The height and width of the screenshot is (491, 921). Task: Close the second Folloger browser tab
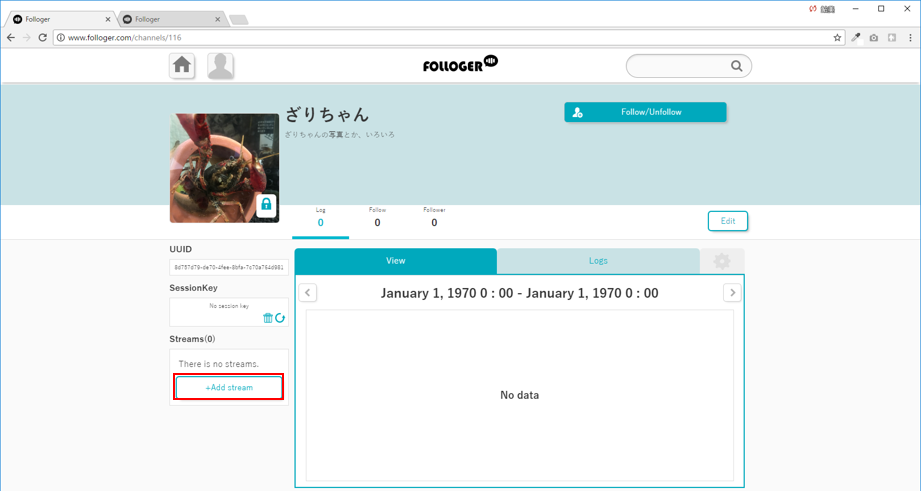pos(218,19)
